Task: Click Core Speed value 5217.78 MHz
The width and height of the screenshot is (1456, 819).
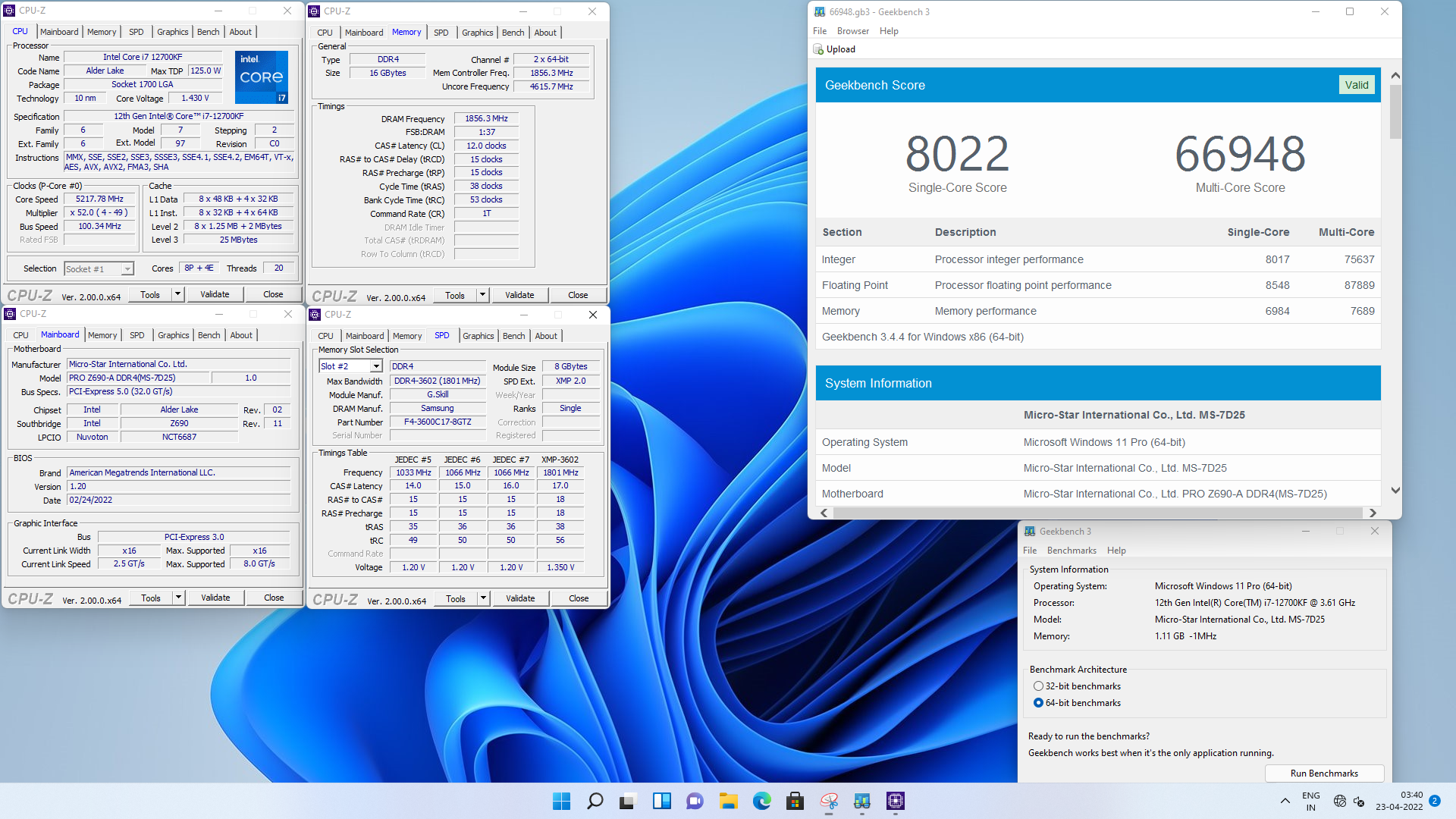Action: tap(99, 199)
